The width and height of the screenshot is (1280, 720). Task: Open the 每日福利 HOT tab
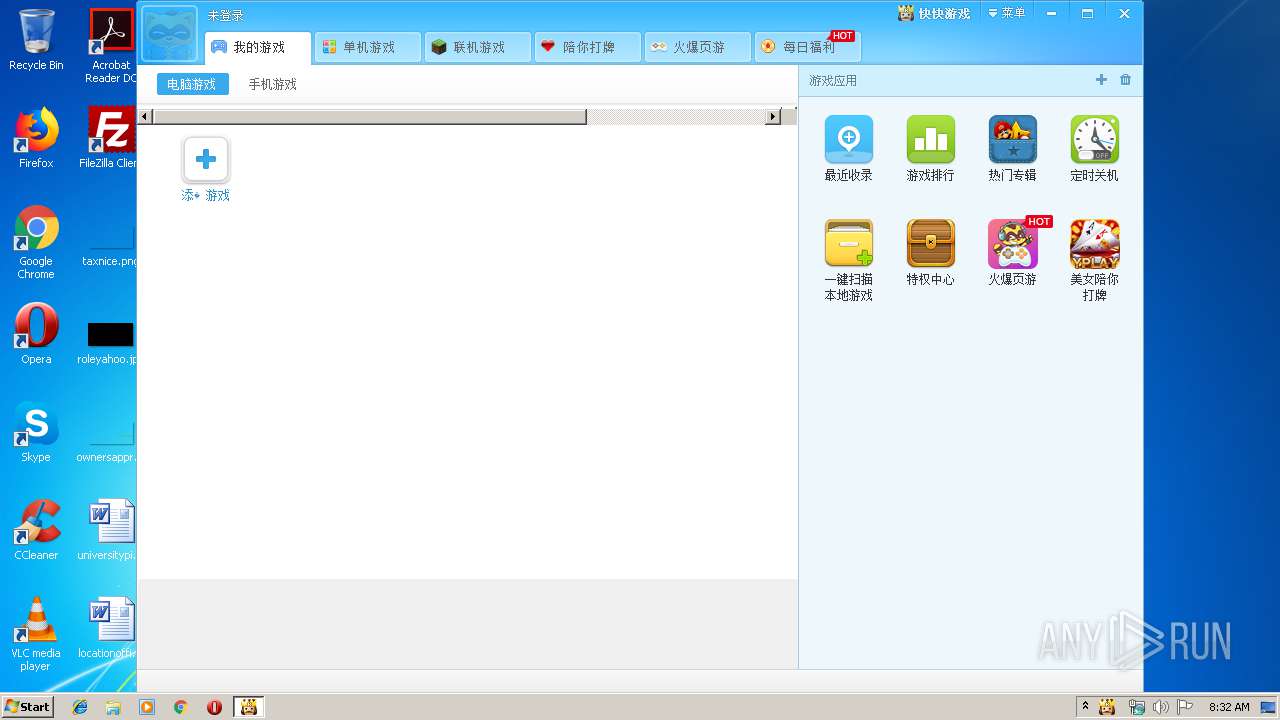pos(807,47)
